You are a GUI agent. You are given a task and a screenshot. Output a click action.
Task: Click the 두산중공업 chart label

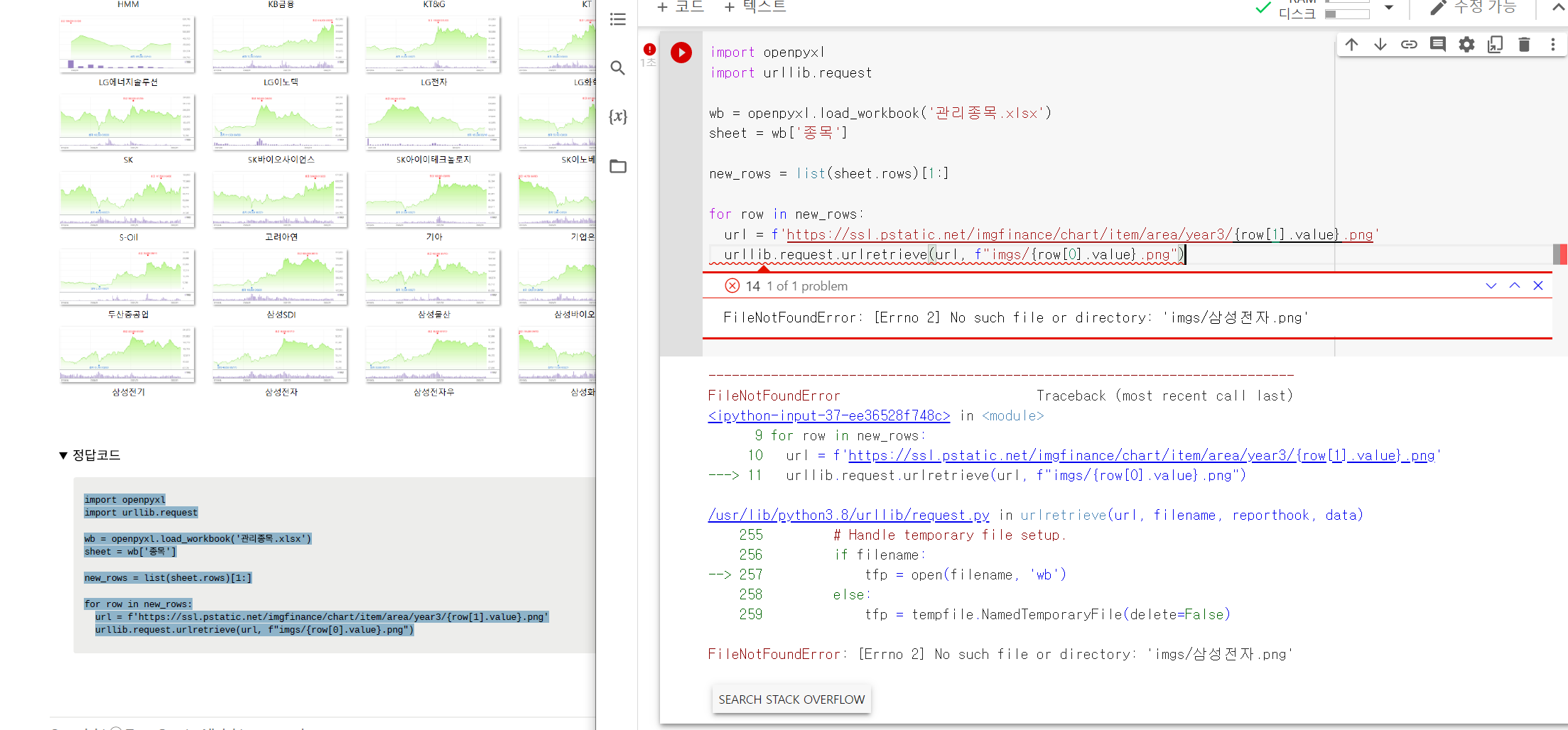pyautogui.click(x=128, y=315)
